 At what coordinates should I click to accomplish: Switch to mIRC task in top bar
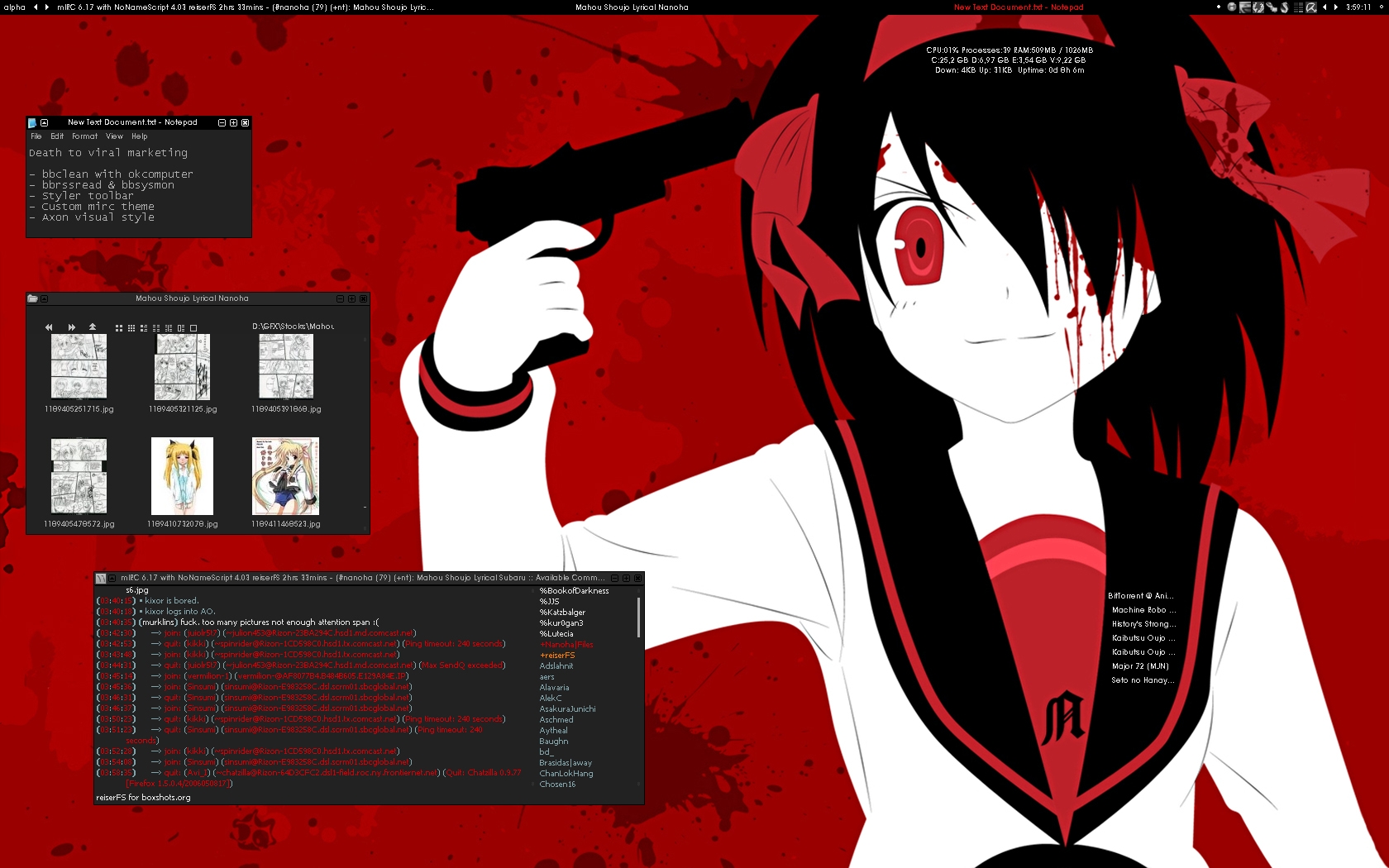[x=246, y=7]
